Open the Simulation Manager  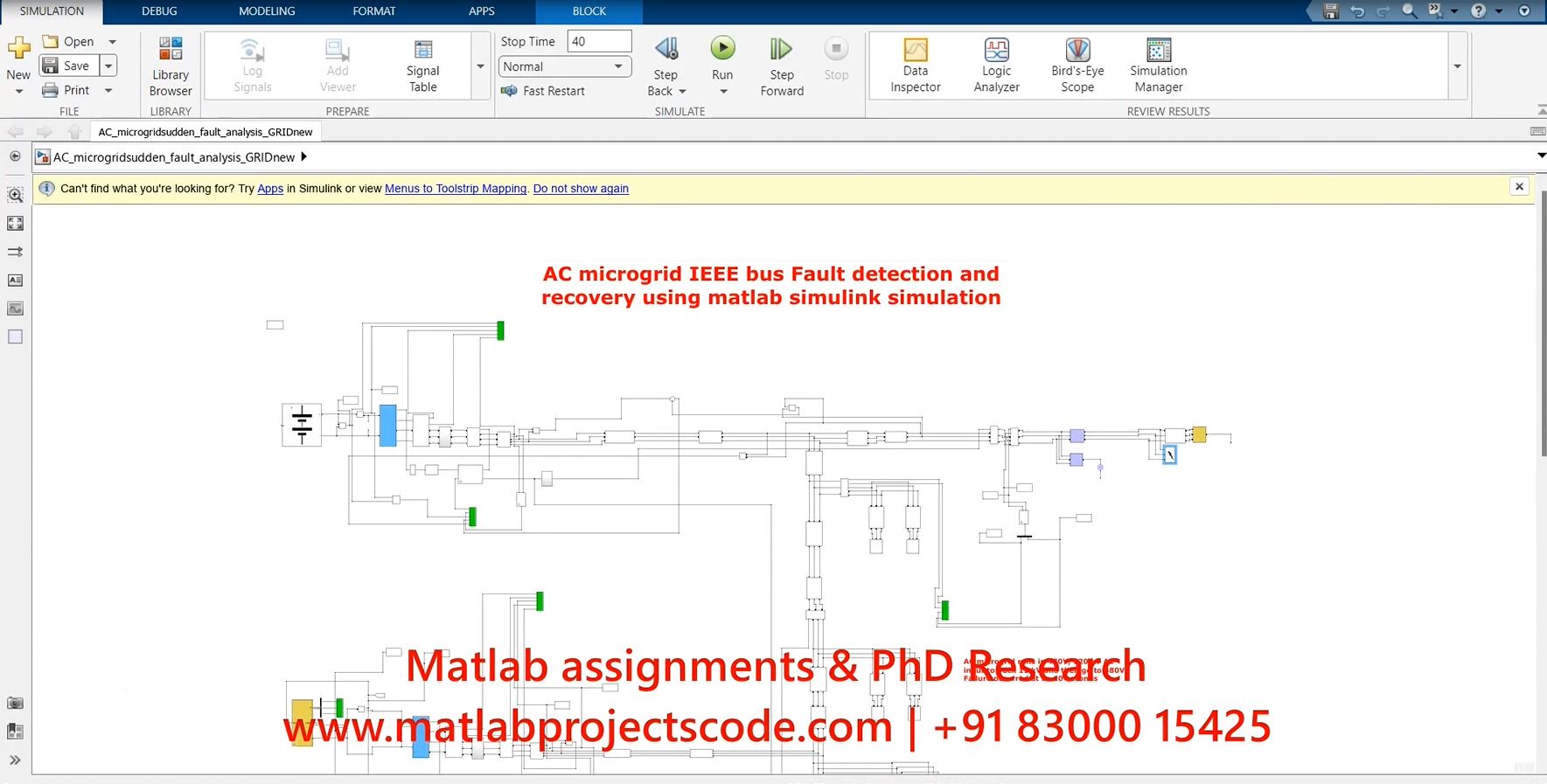(1159, 66)
